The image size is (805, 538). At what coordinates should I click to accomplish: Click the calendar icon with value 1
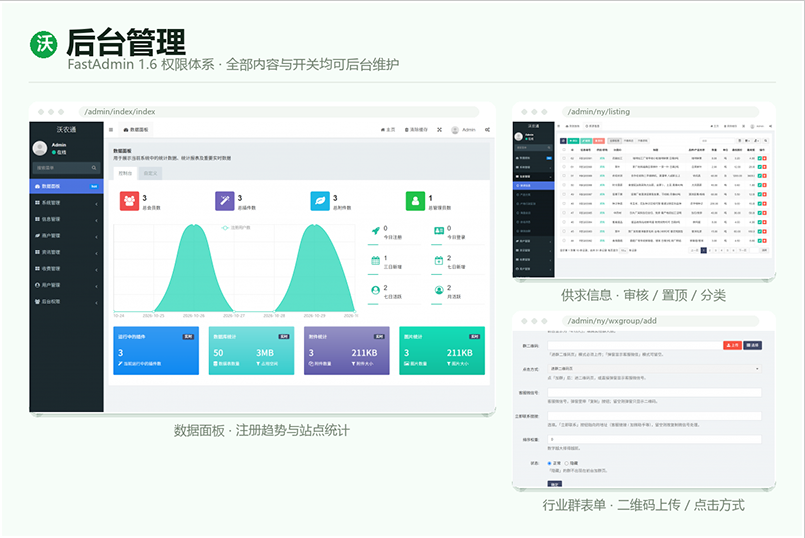coord(375,260)
